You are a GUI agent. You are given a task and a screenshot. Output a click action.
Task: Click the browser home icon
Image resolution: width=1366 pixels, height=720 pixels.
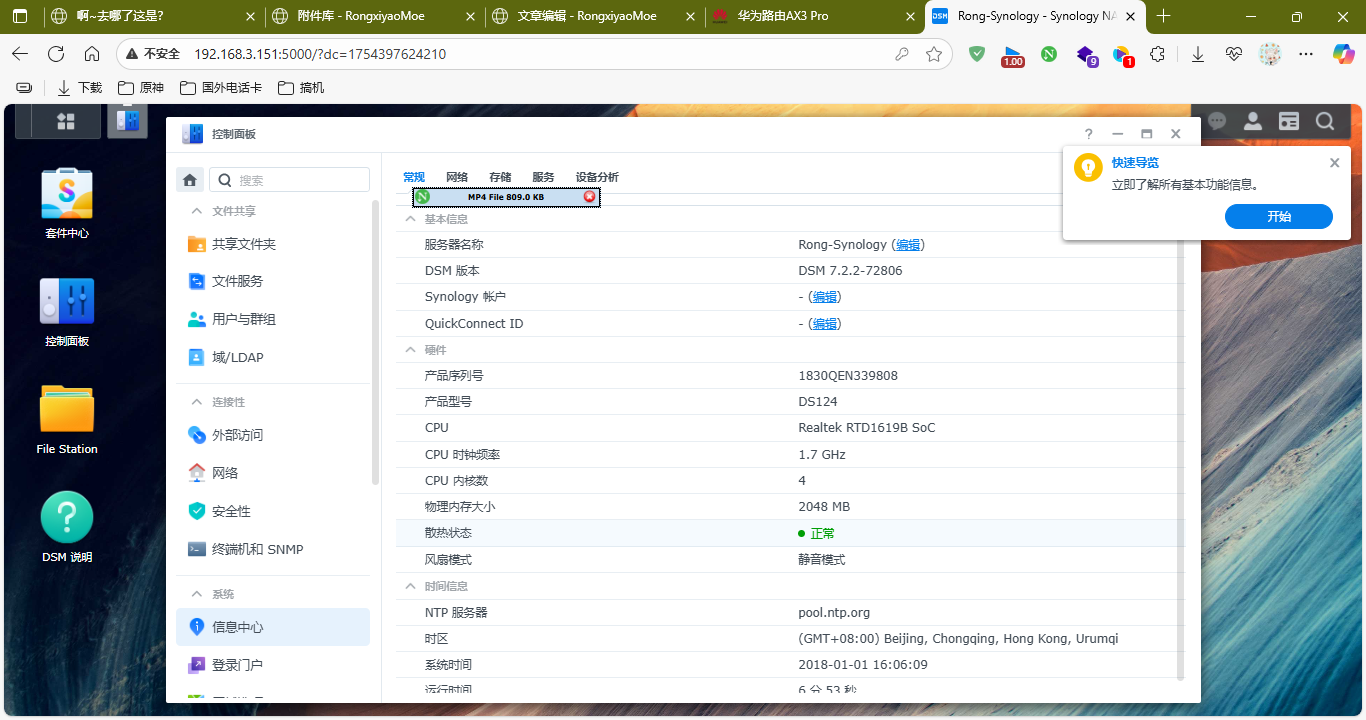coord(92,54)
